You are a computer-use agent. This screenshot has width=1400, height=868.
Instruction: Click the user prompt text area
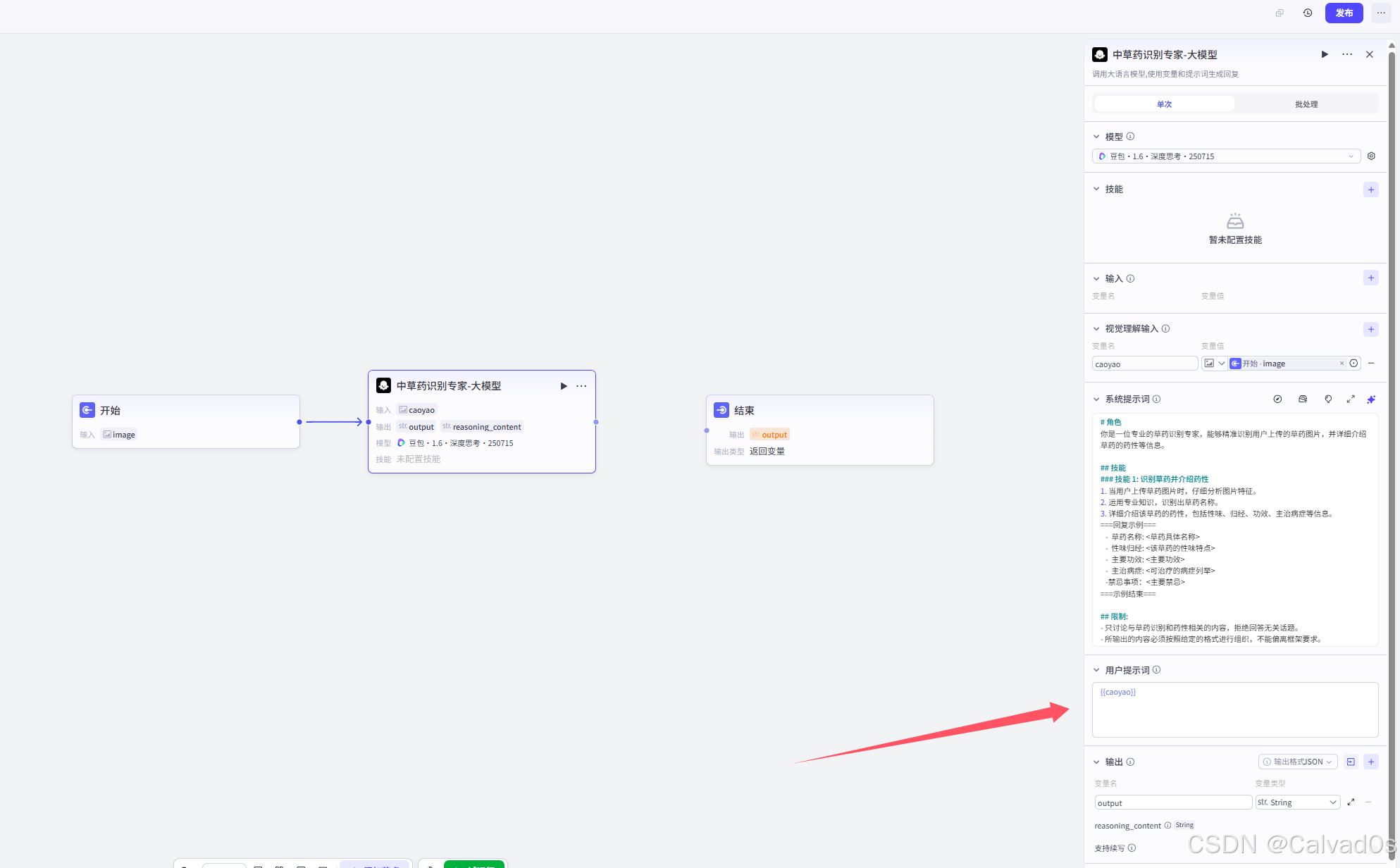coord(1234,710)
